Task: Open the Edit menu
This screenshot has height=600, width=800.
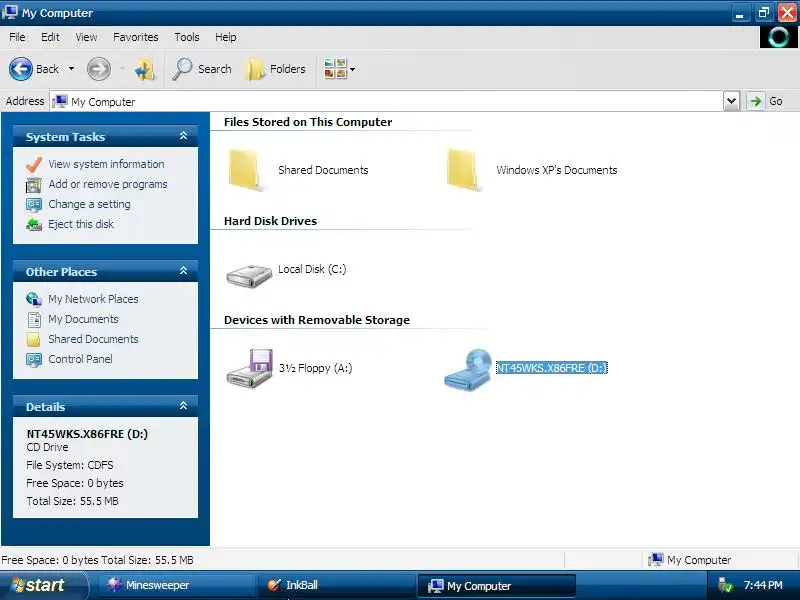Action: [x=50, y=37]
